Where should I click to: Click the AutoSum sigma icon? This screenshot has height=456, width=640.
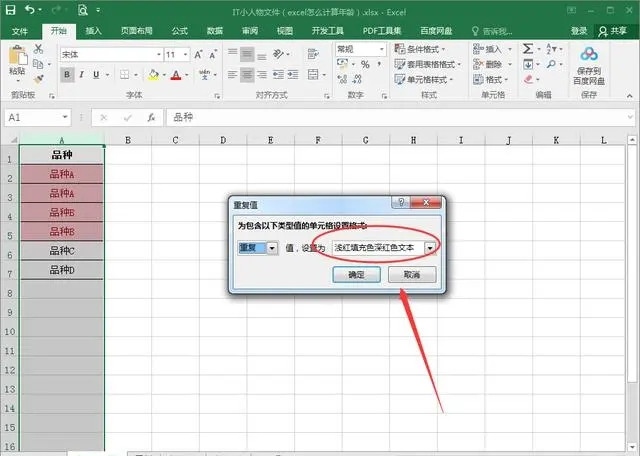527,48
